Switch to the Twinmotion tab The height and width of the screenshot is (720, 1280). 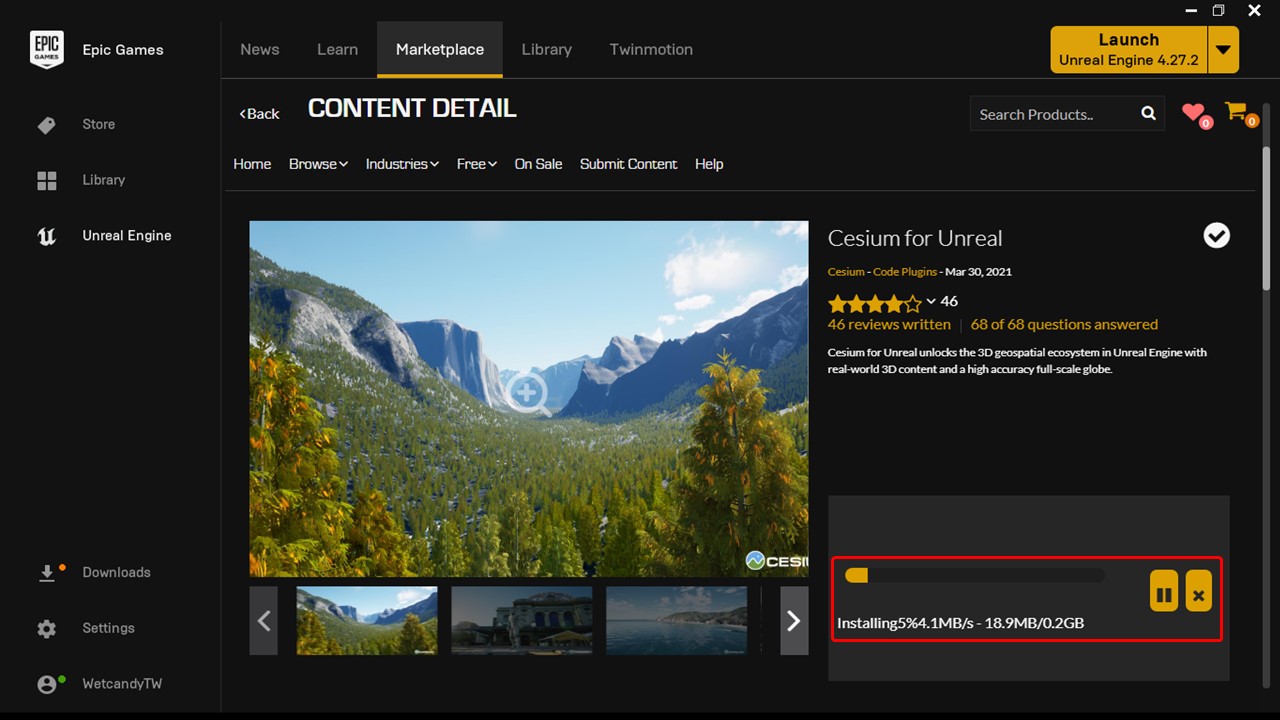[651, 49]
